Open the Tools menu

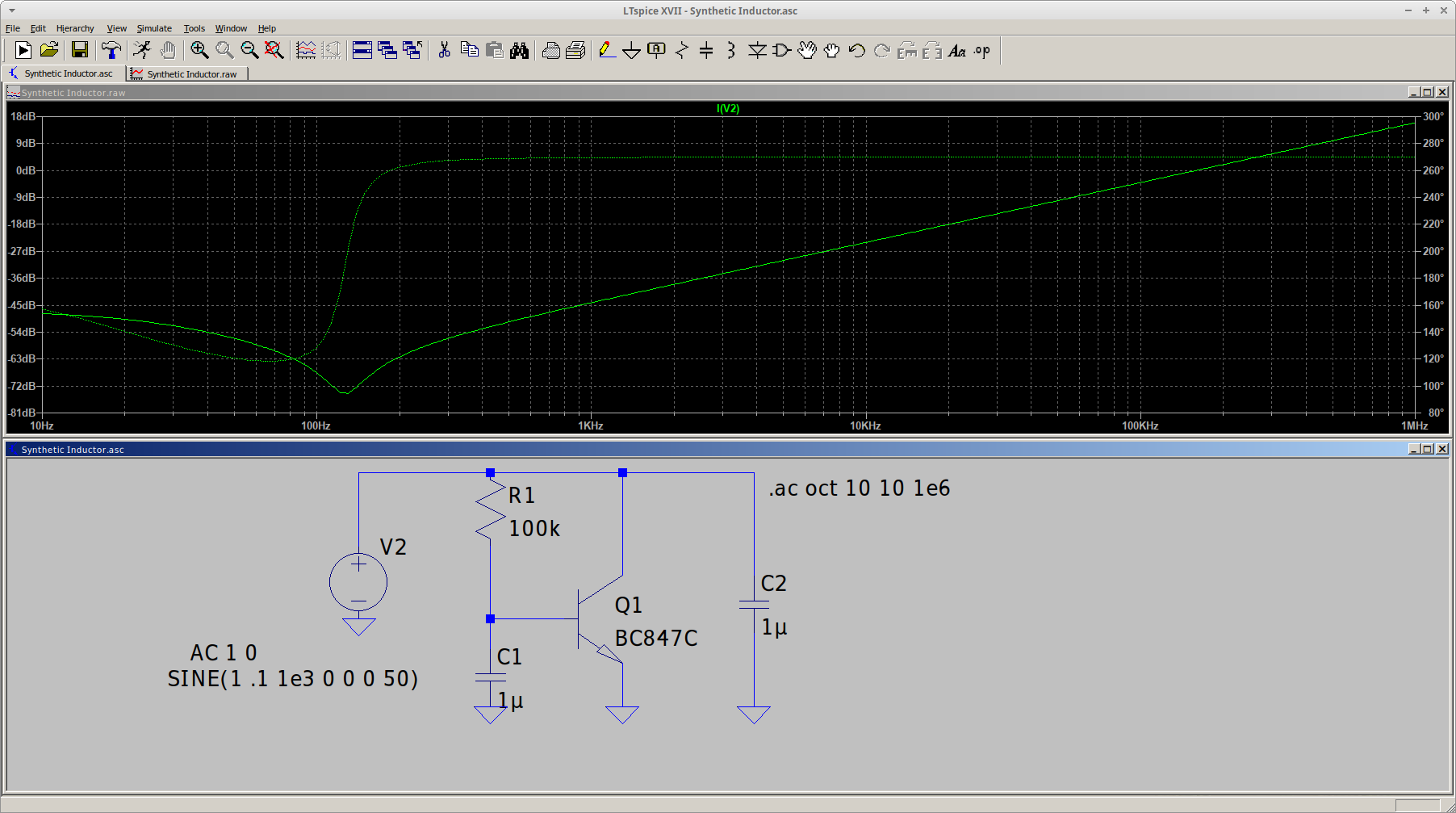point(195,28)
